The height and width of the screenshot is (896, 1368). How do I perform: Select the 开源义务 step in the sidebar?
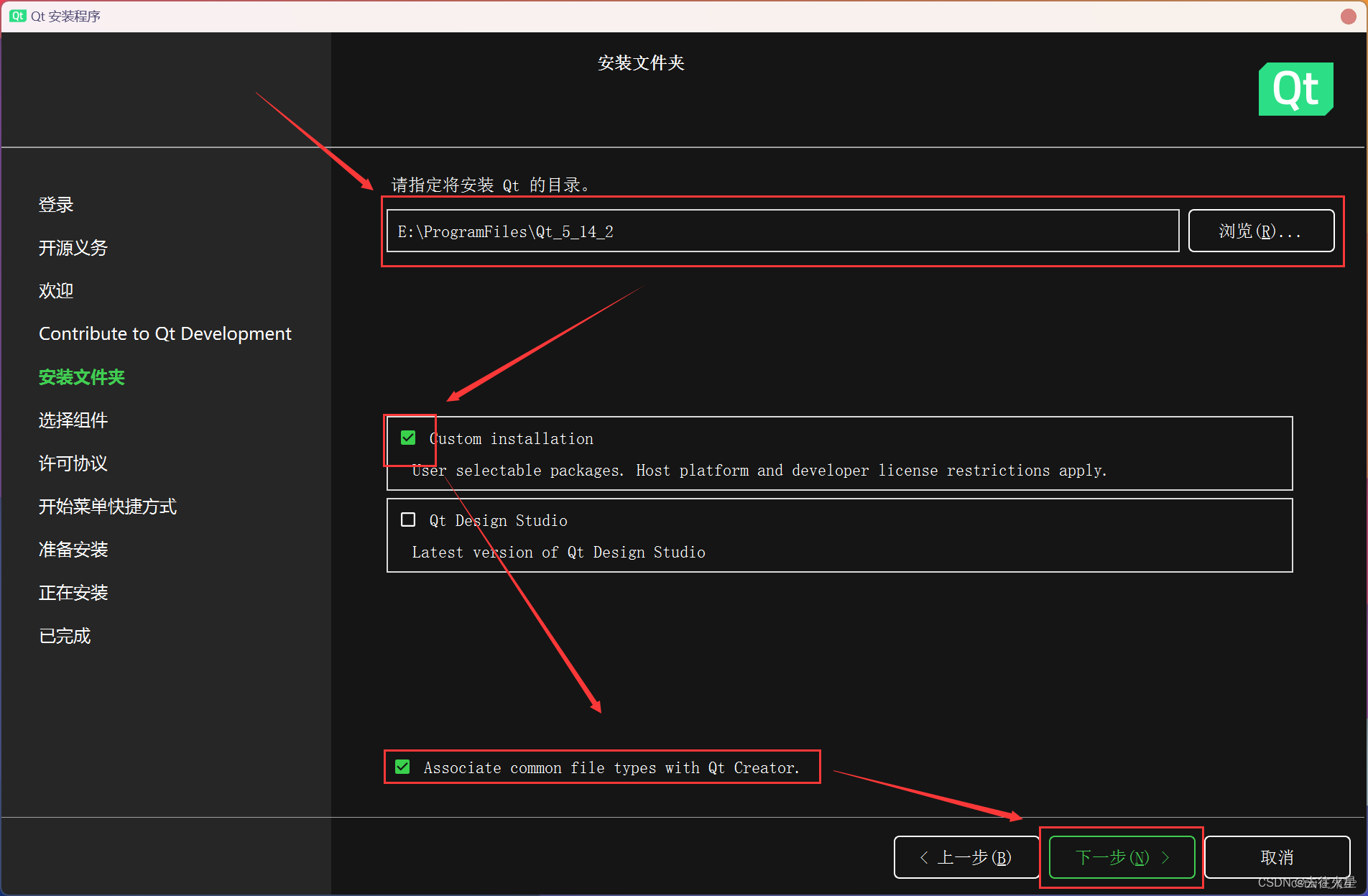[x=73, y=248]
